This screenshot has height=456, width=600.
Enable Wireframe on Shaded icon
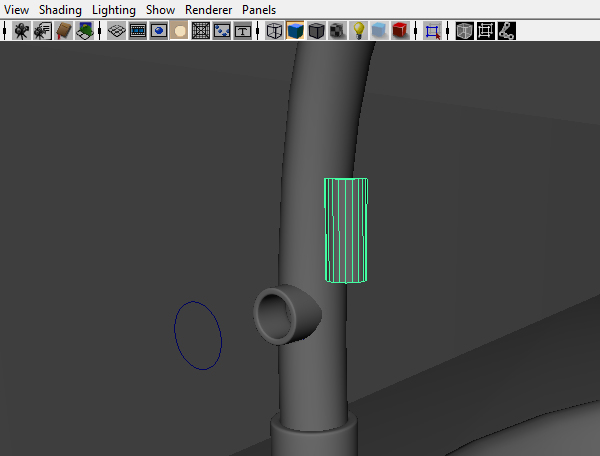(316, 31)
